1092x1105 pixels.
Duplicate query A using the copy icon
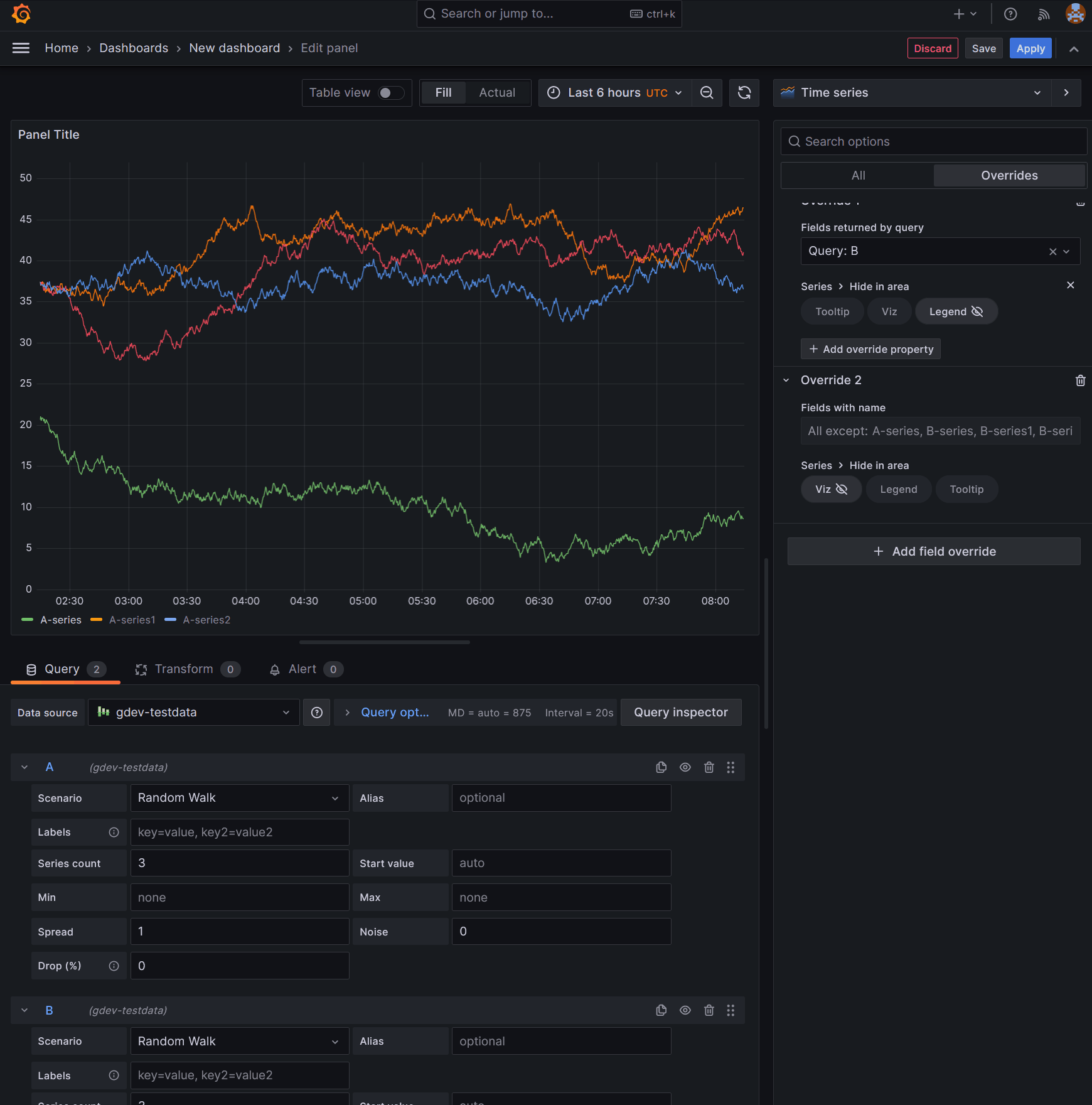tap(661, 767)
